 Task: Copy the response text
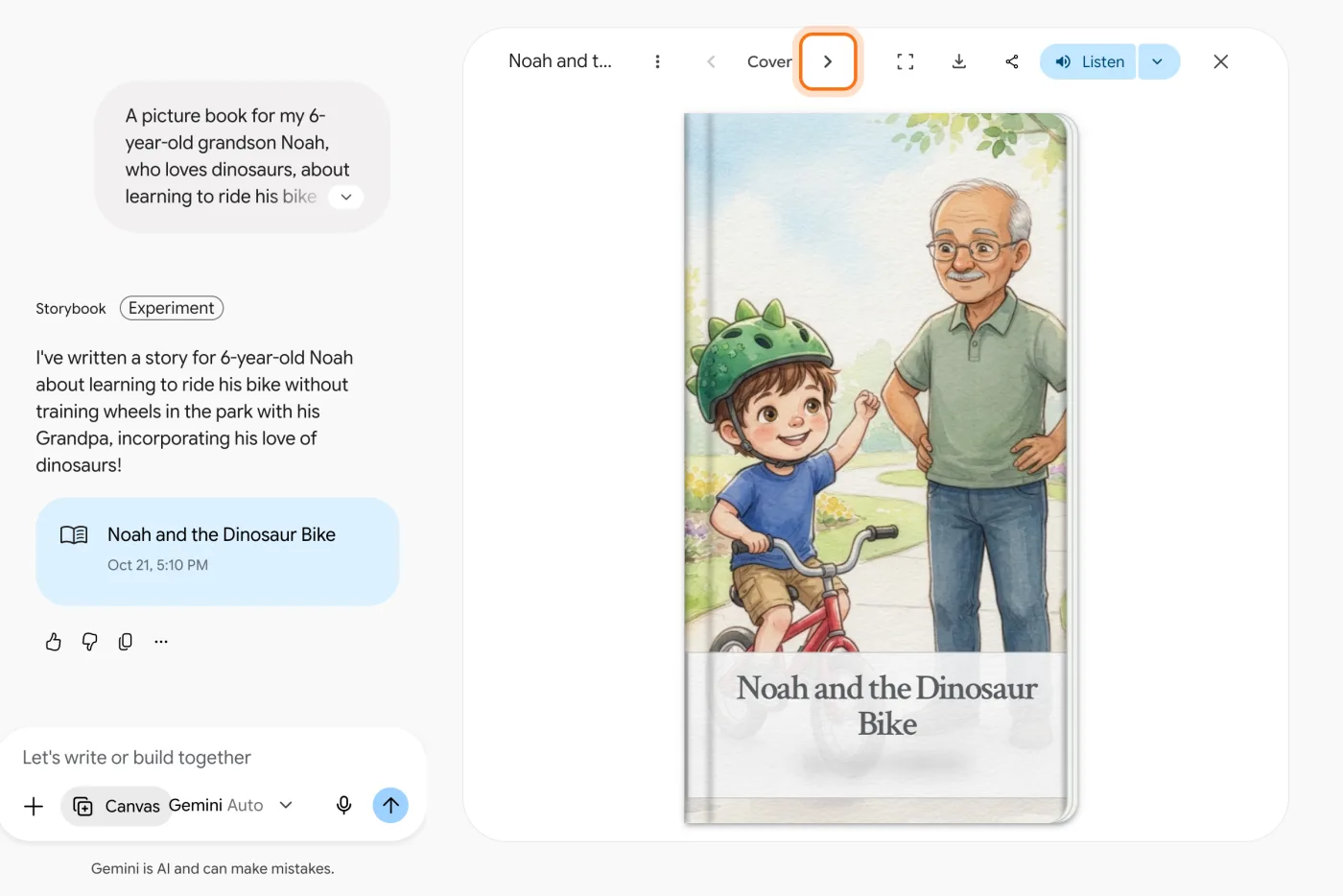coord(126,642)
